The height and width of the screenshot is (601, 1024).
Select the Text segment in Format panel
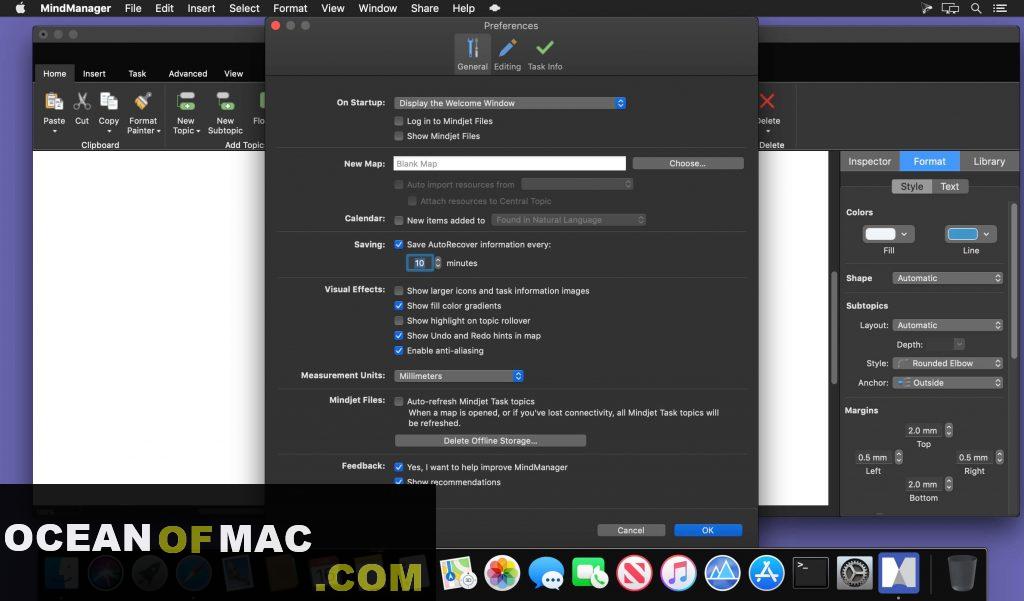coord(950,187)
